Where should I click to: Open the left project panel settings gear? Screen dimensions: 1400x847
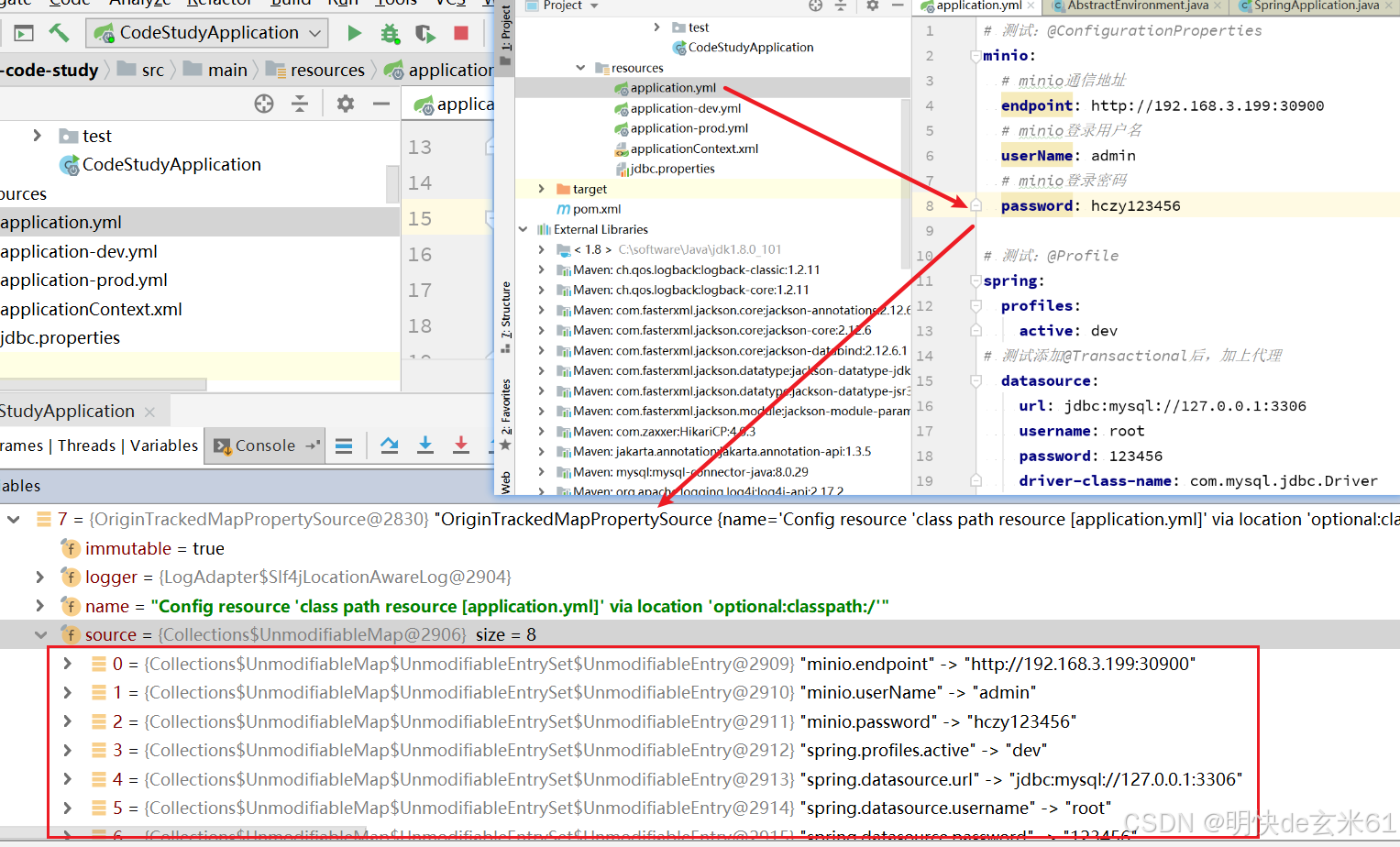(345, 104)
